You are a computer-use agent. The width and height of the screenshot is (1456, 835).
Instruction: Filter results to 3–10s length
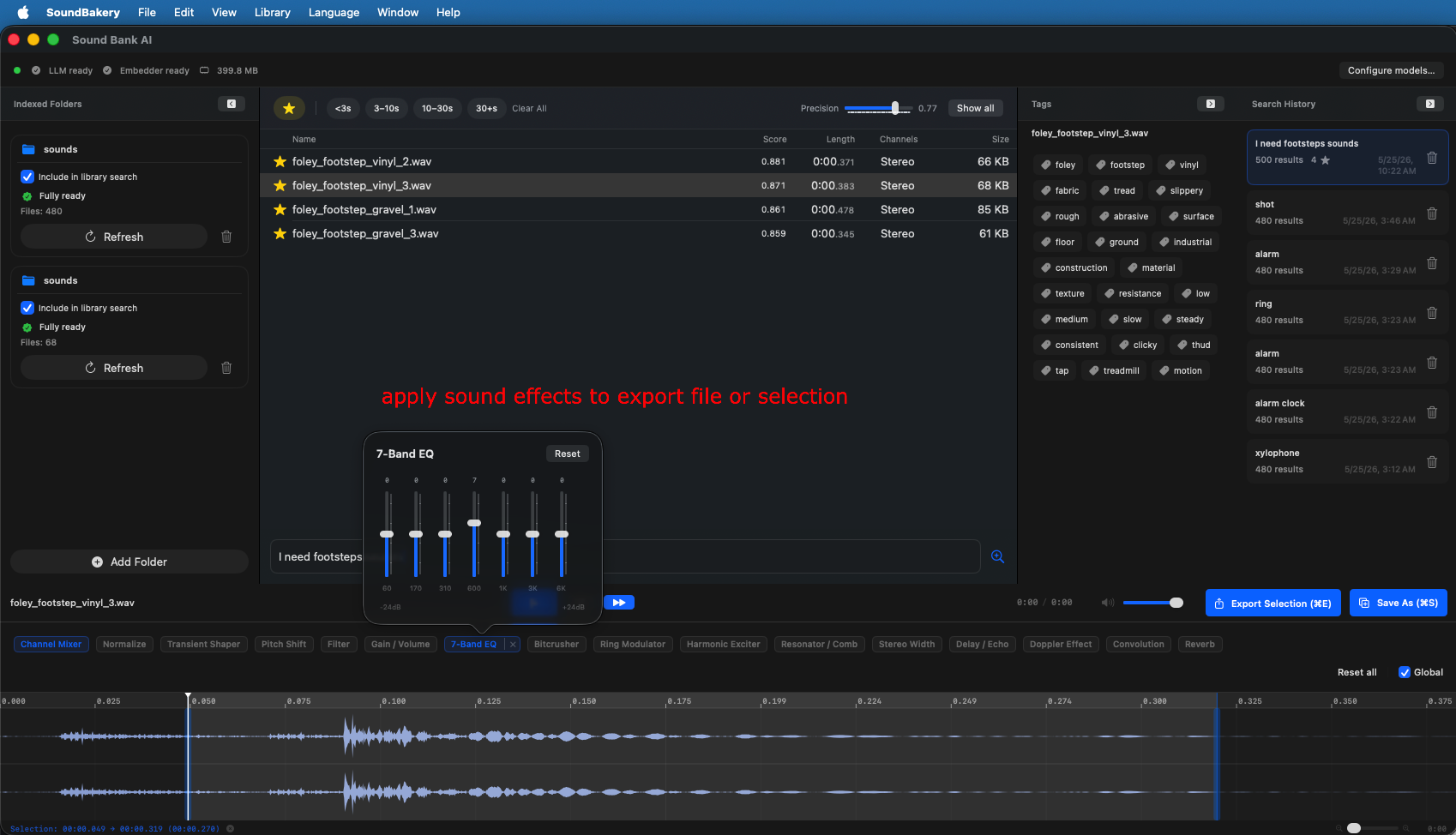point(386,108)
